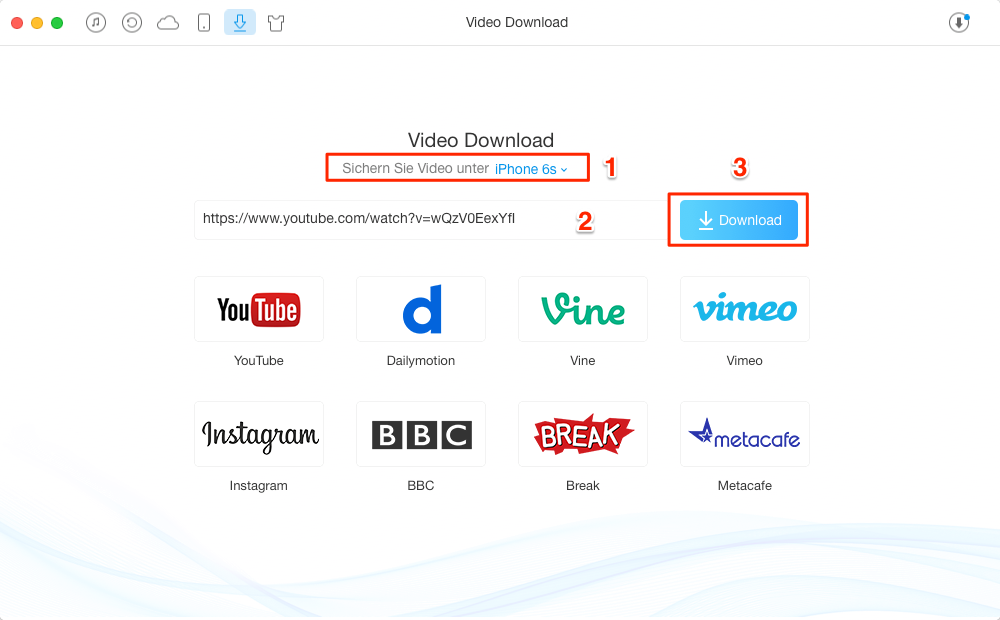Select the Video Download toolbar icon
The height and width of the screenshot is (620, 1000).
click(x=240, y=22)
